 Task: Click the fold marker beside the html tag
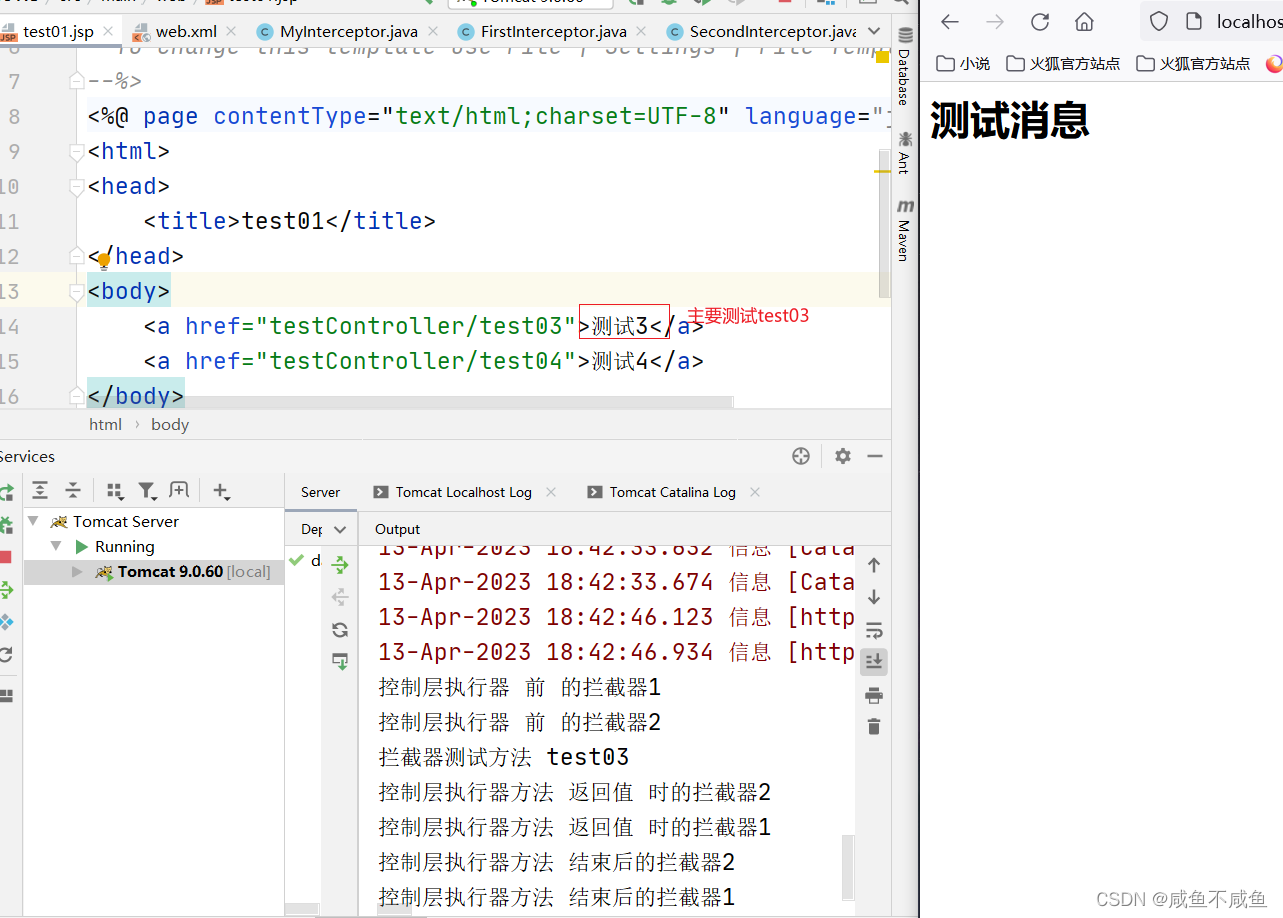pyautogui.click(x=77, y=152)
